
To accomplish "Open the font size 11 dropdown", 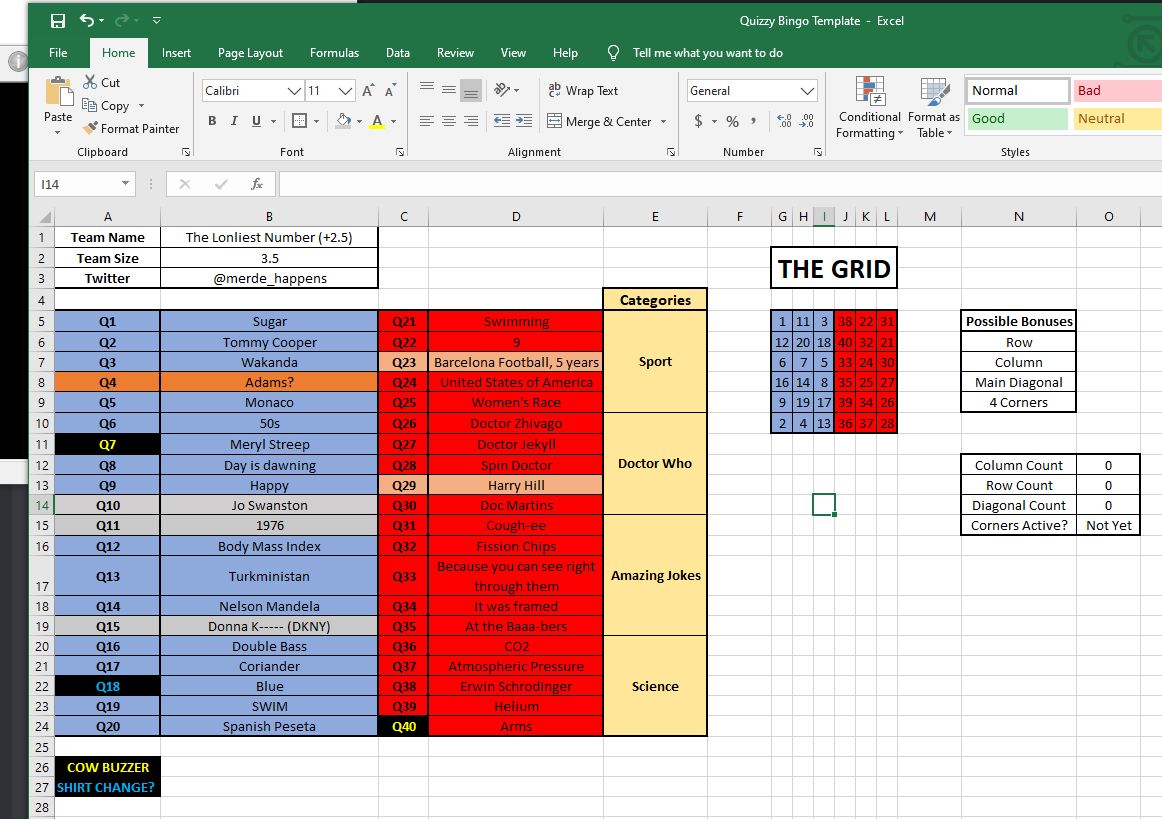I will click(x=345, y=90).
